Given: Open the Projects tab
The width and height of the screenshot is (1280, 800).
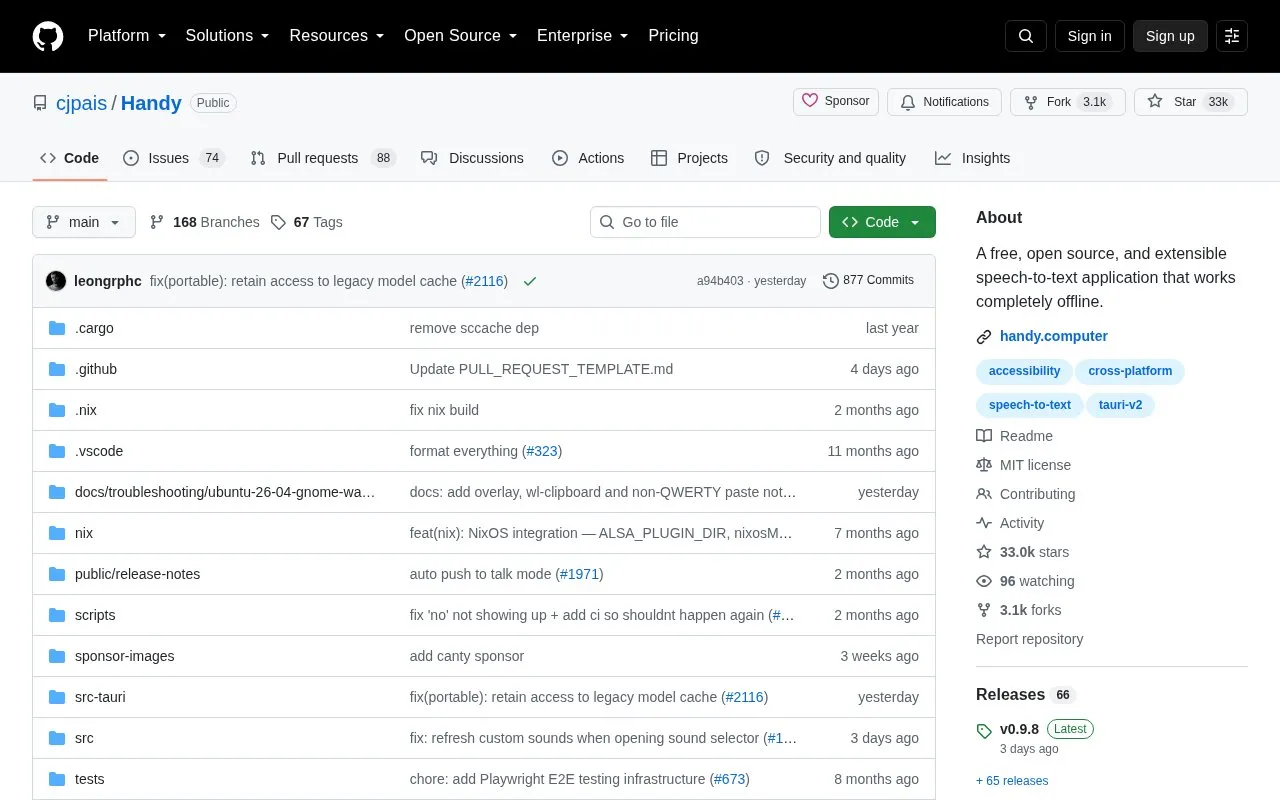Looking at the screenshot, I should pyautogui.click(x=689, y=158).
